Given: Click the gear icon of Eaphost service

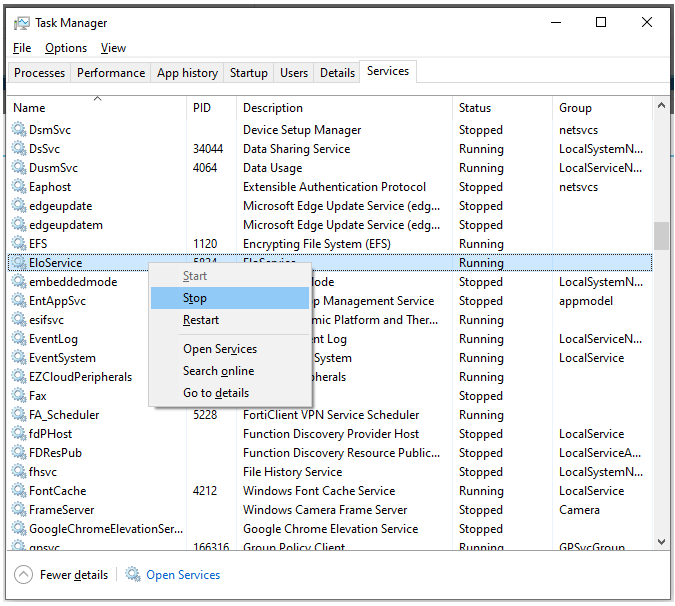Looking at the screenshot, I should tap(19, 187).
